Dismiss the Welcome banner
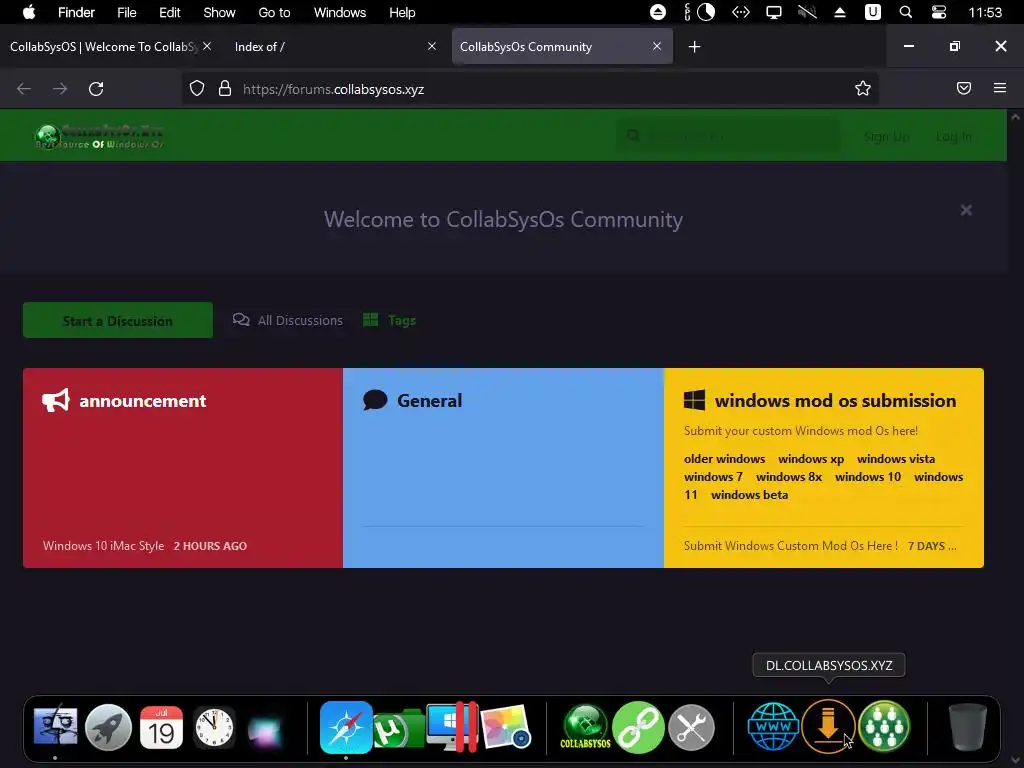Image resolution: width=1024 pixels, height=768 pixels. pyautogui.click(x=966, y=210)
